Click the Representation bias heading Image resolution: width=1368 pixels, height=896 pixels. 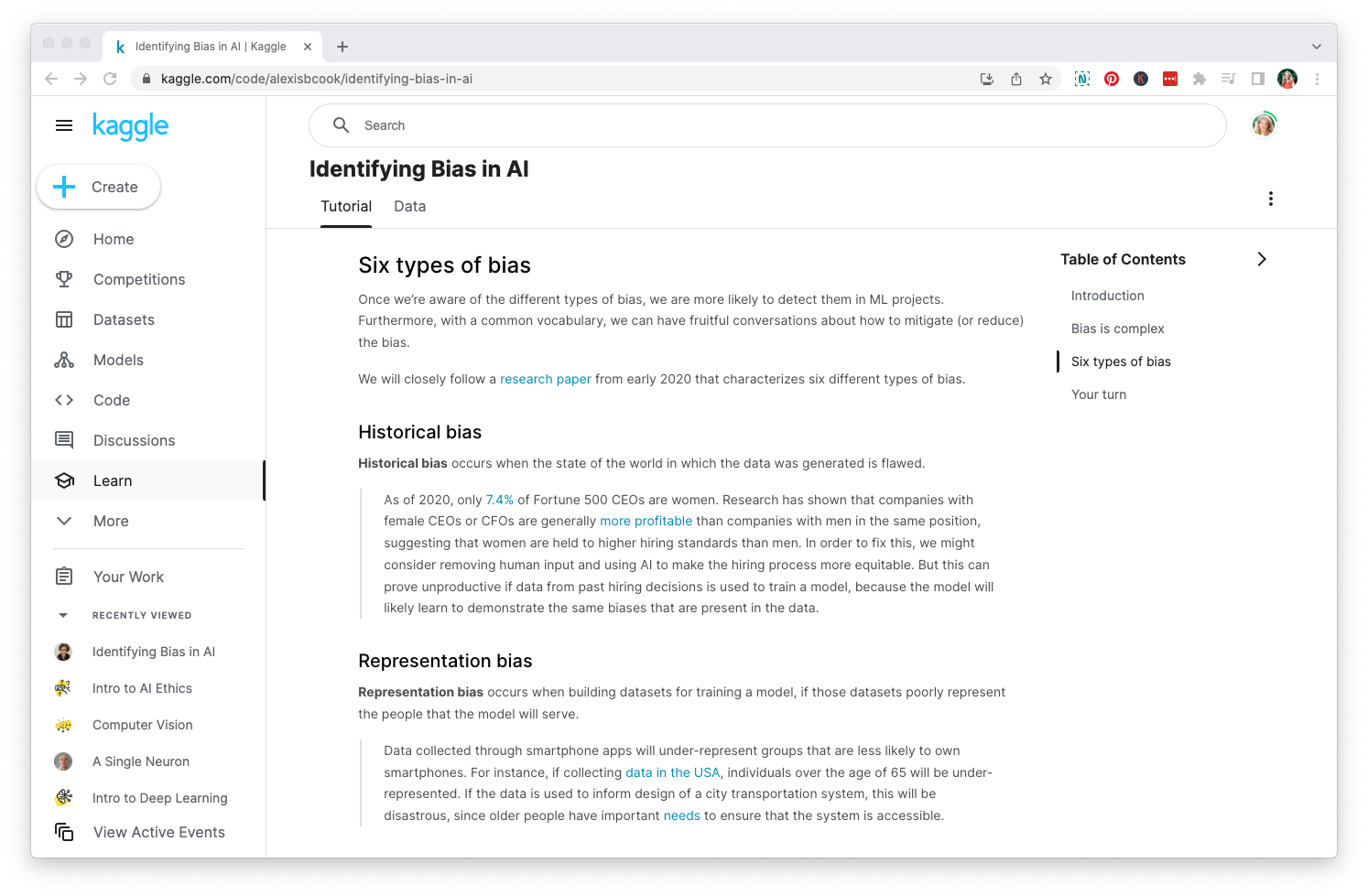click(445, 661)
